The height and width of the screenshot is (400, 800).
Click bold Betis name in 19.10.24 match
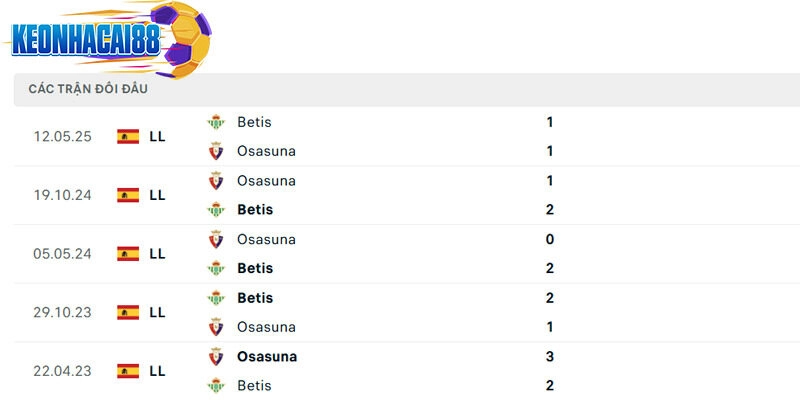[255, 210]
